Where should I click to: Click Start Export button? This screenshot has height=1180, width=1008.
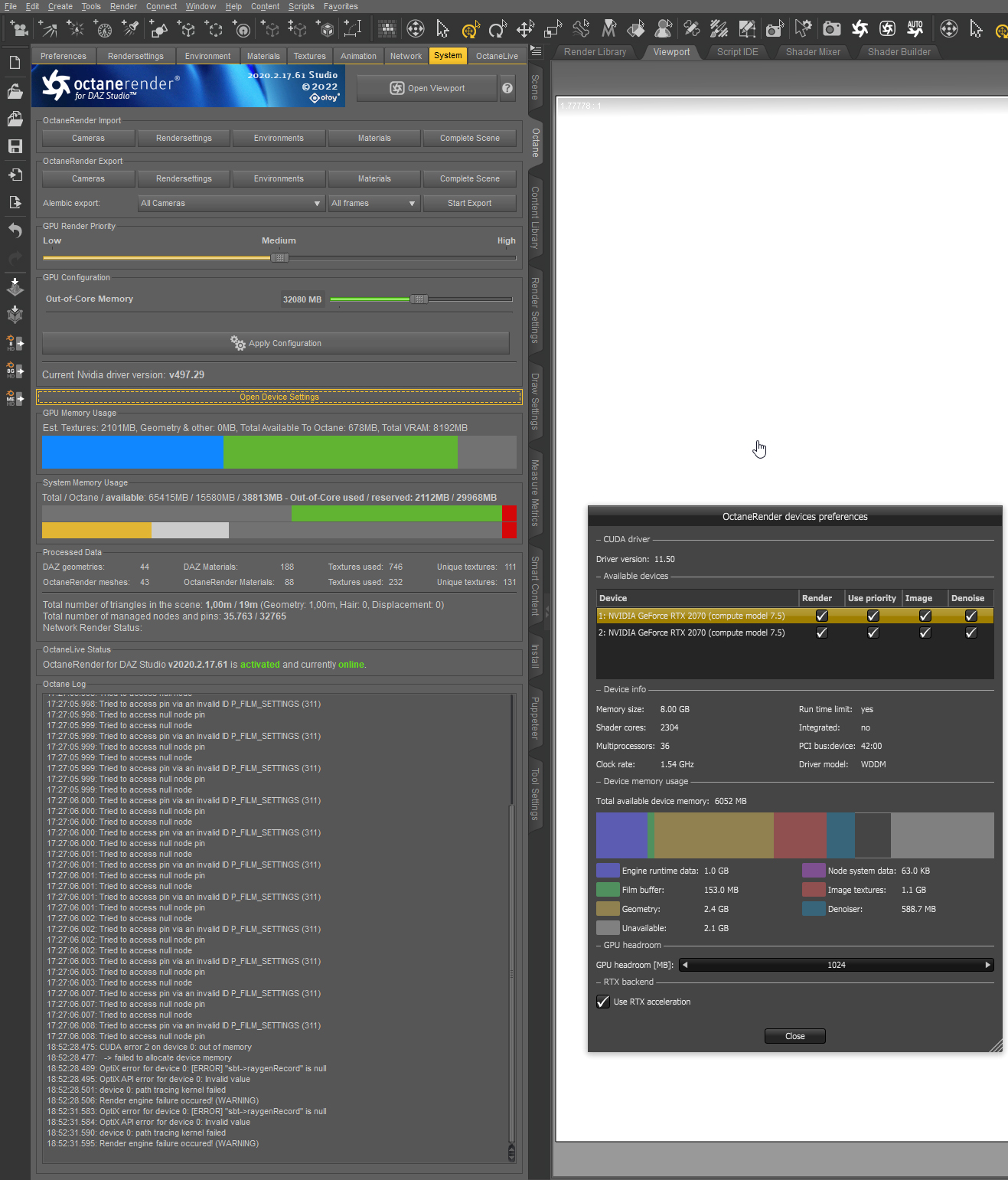469,203
